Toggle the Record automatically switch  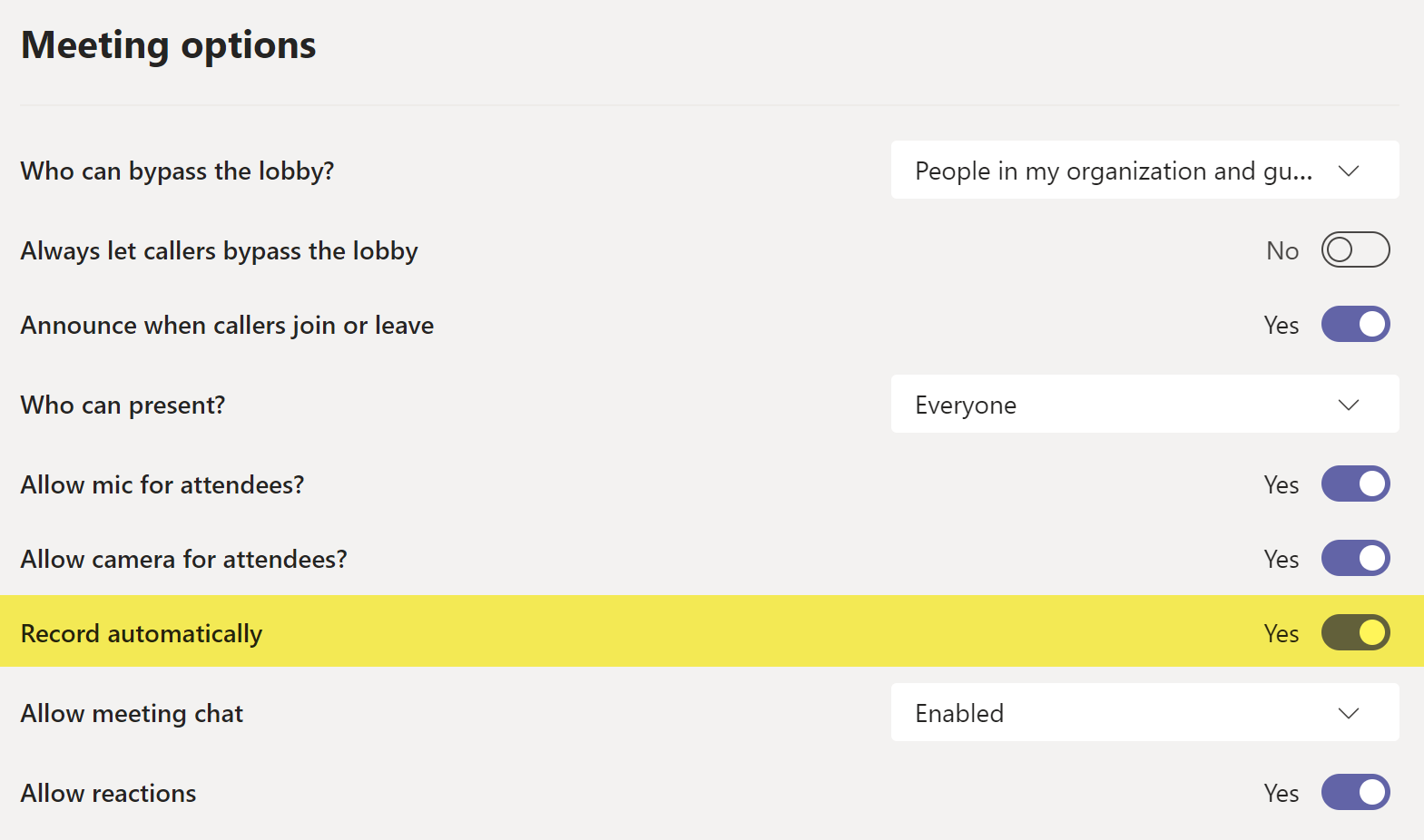tap(1355, 632)
